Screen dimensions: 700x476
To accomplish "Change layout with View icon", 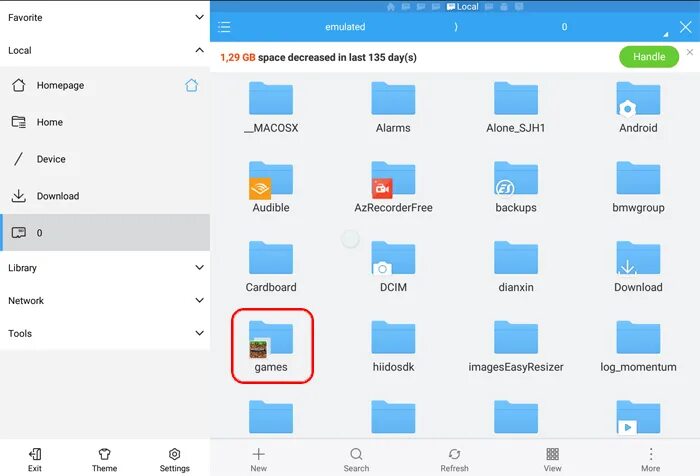I will coord(552,455).
